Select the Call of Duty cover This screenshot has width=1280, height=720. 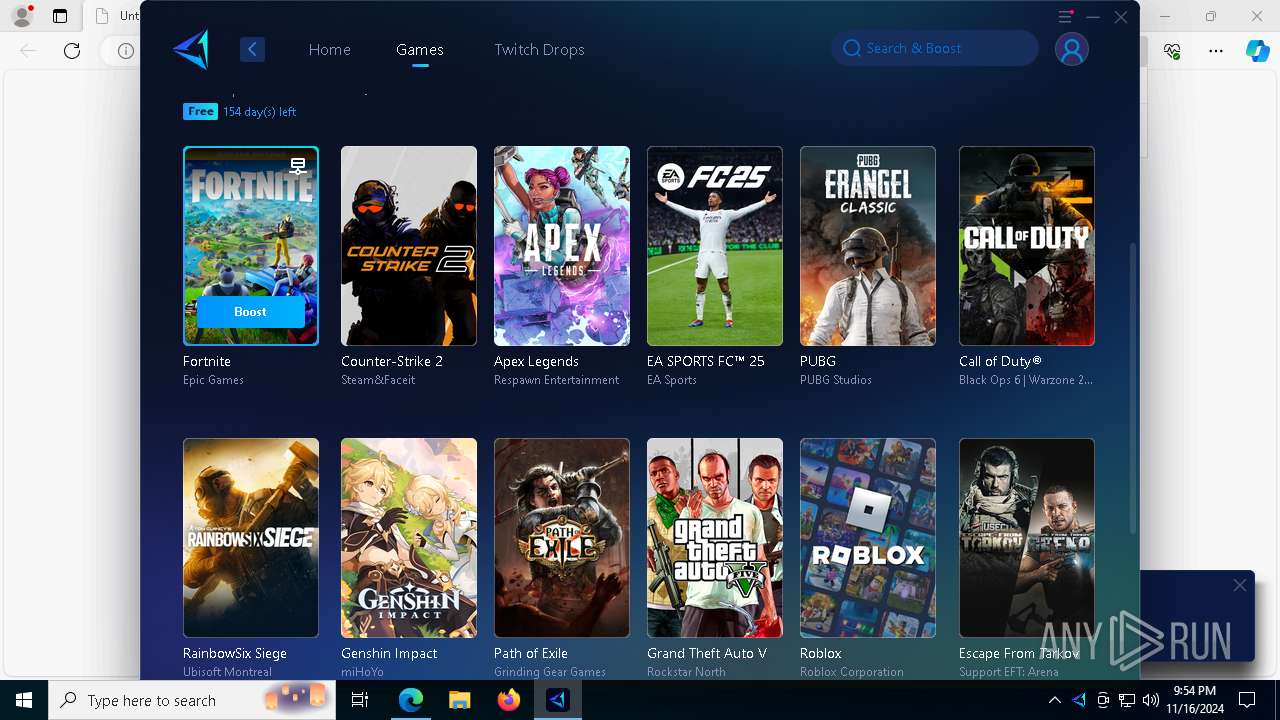[1027, 246]
